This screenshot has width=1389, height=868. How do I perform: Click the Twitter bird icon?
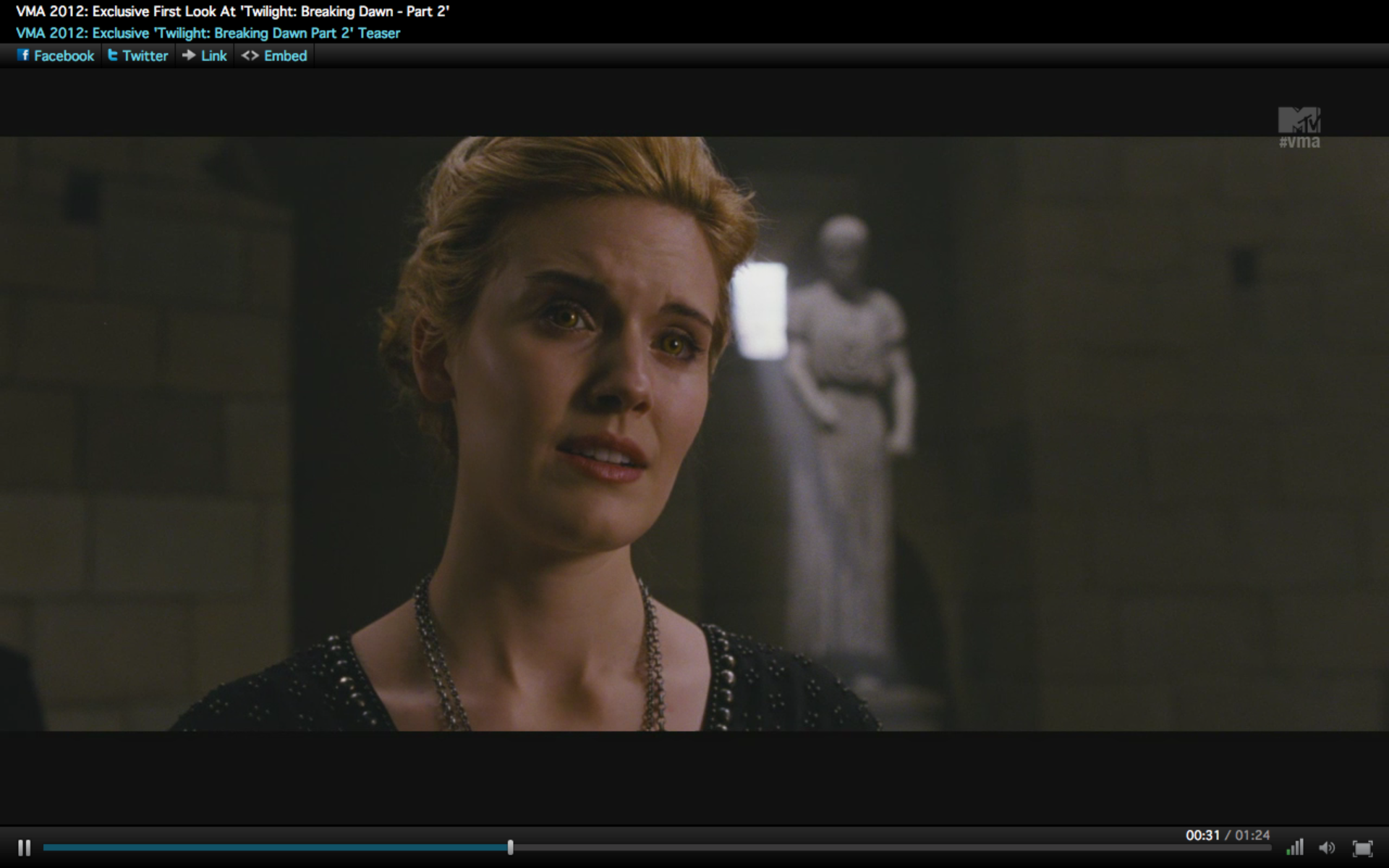click(x=113, y=55)
